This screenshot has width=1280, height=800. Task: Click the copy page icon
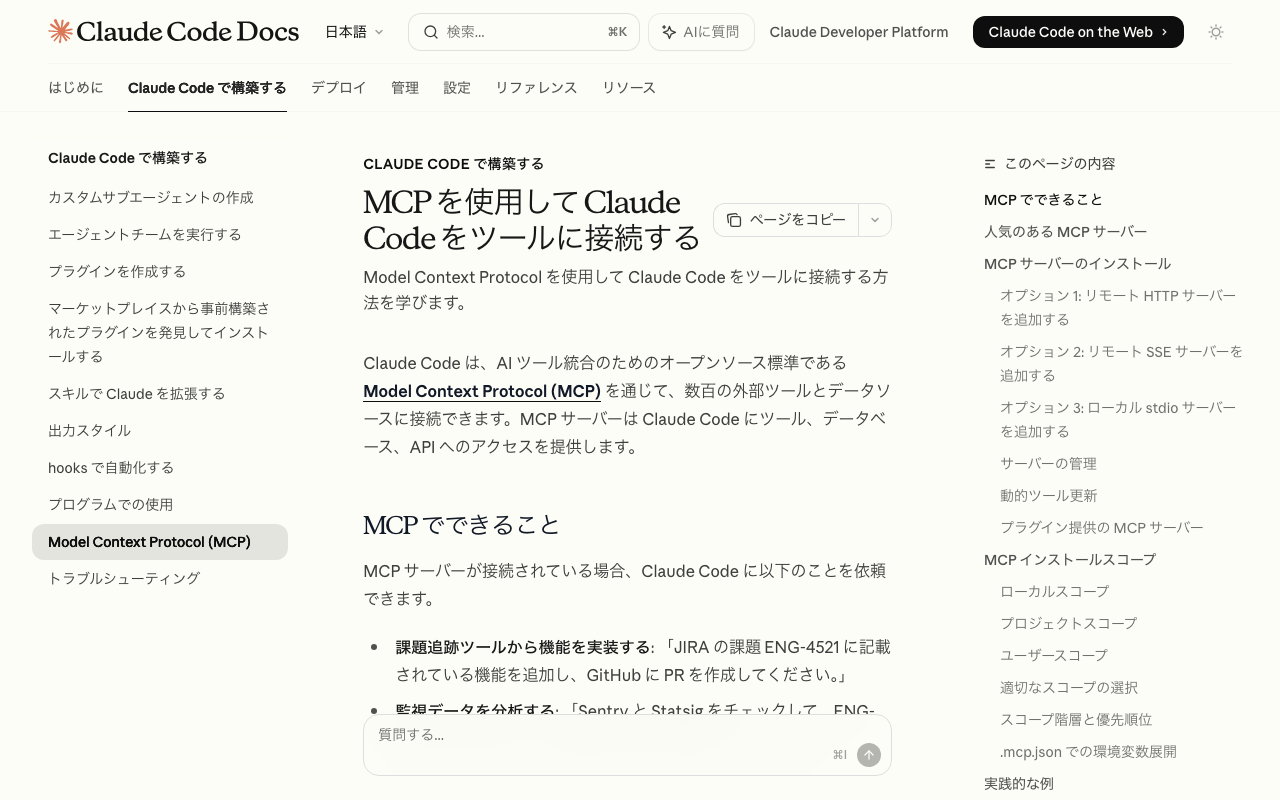point(735,219)
